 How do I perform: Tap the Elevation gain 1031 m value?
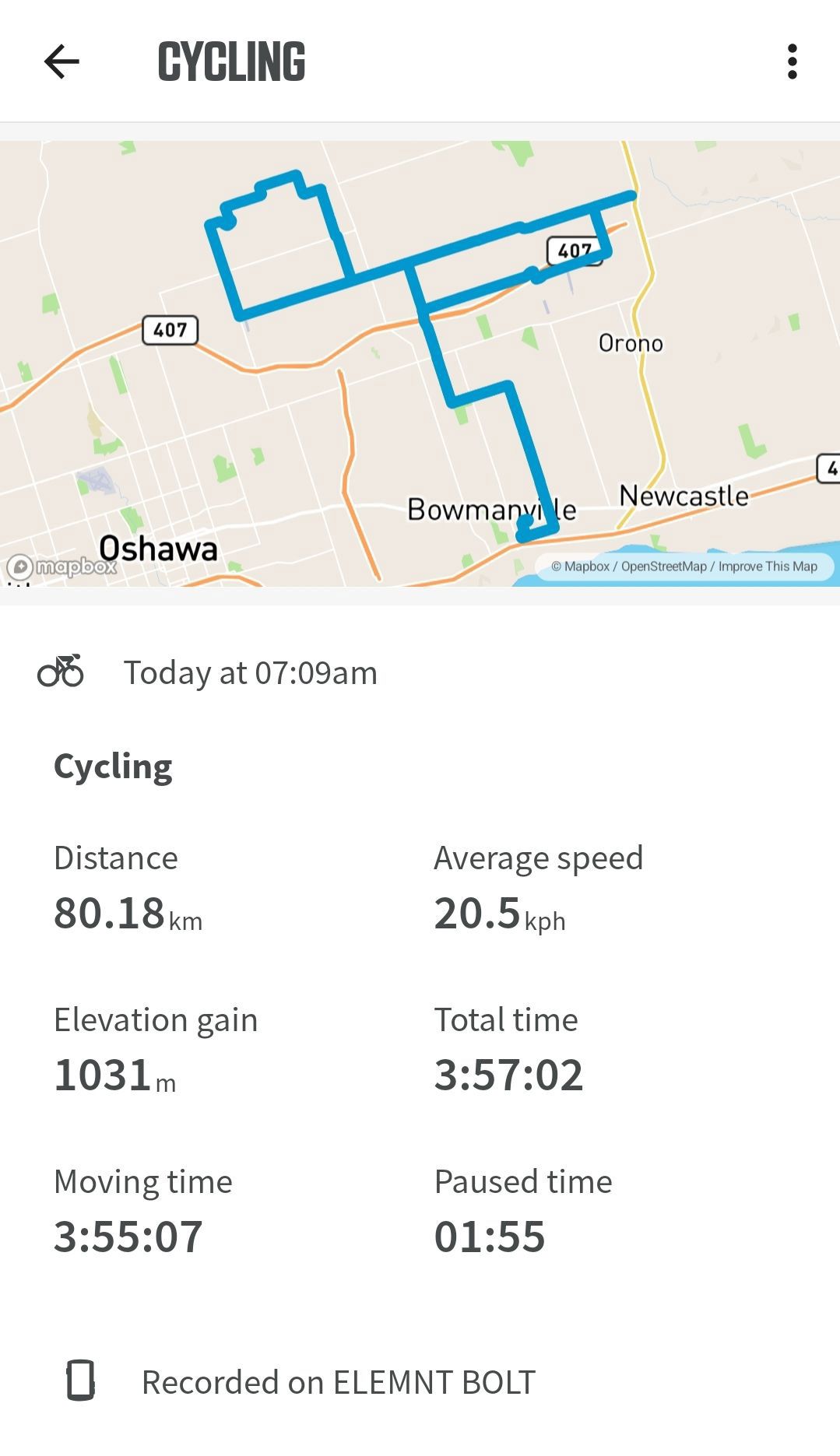pyautogui.click(x=114, y=1075)
